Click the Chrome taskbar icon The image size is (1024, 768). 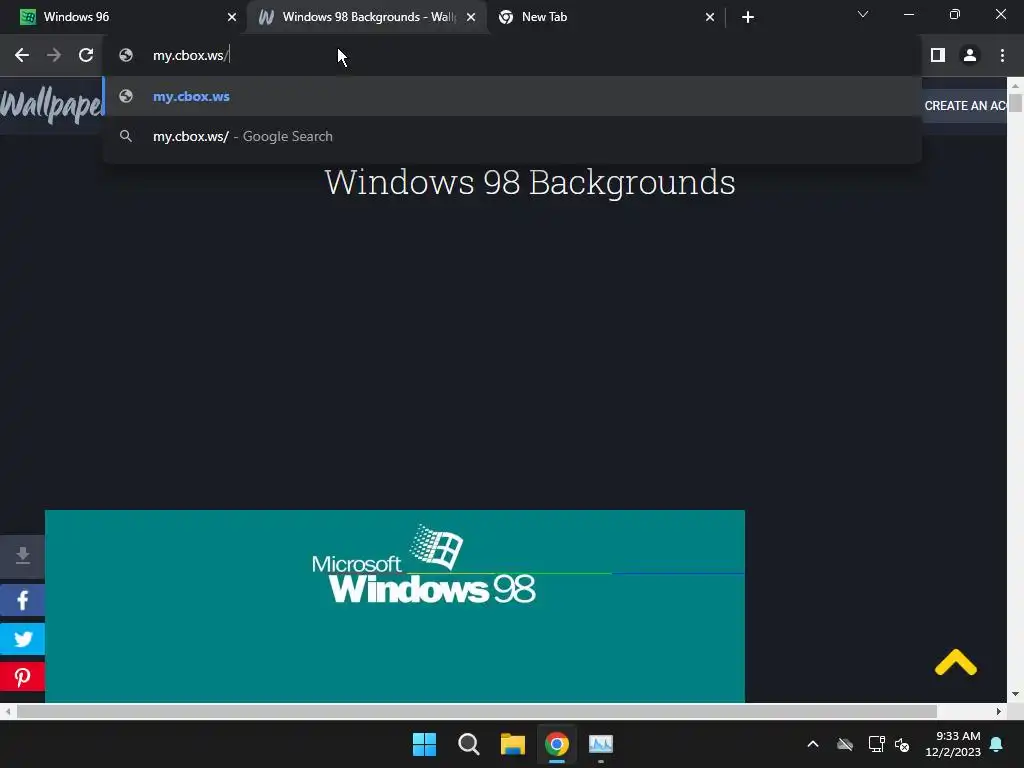[x=556, y=744]
